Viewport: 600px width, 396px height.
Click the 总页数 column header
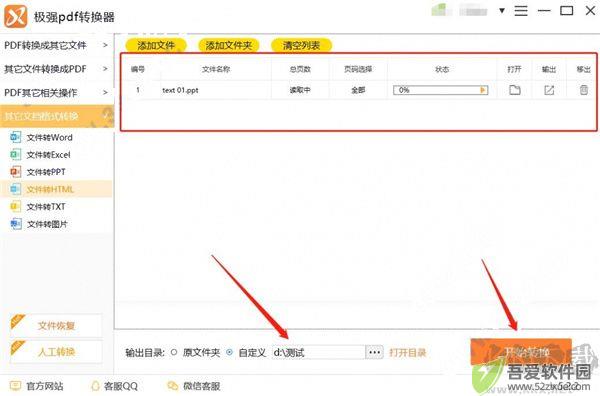pos(300,69)
